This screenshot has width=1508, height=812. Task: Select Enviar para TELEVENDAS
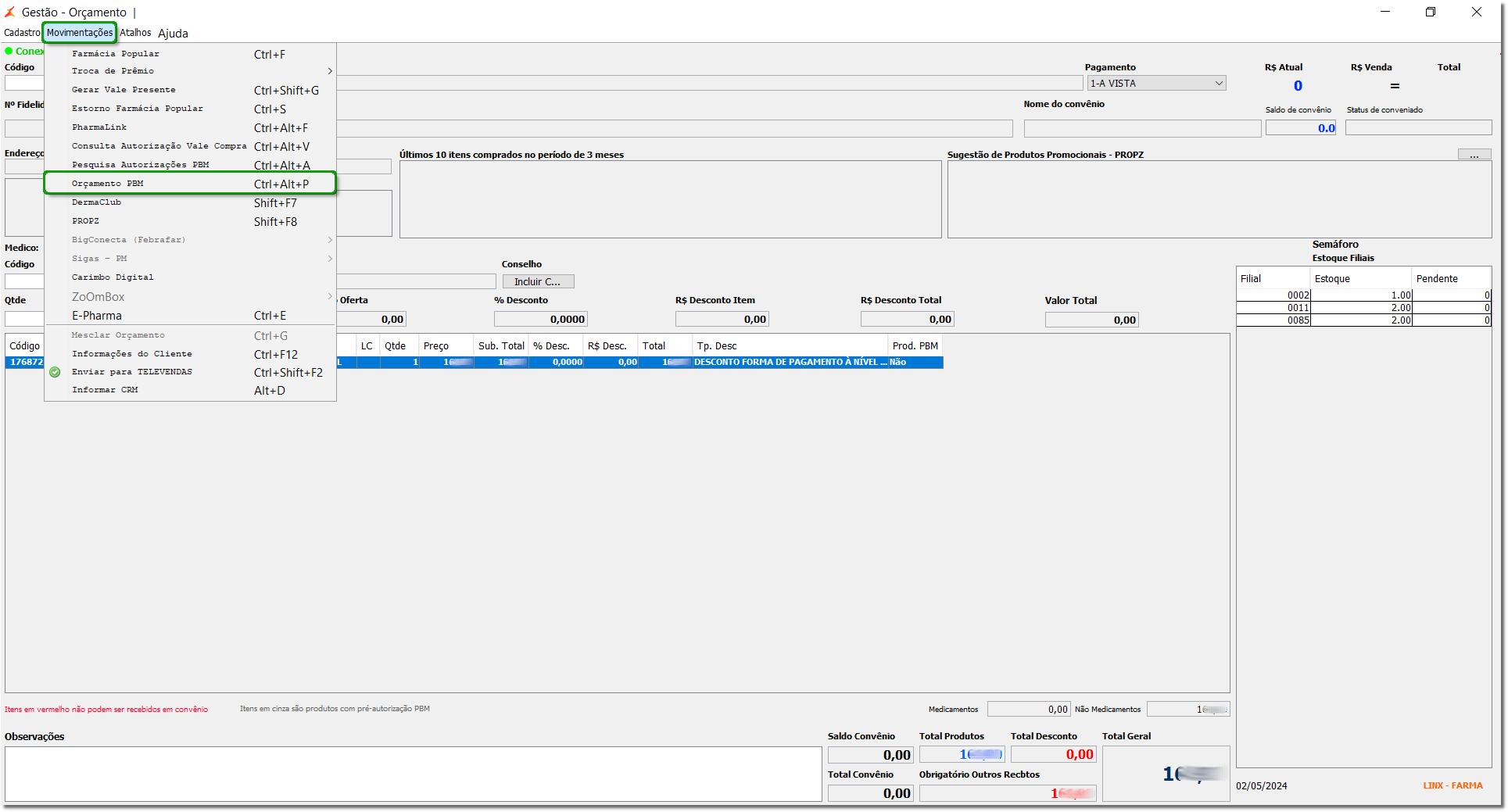tap(190, 372)
